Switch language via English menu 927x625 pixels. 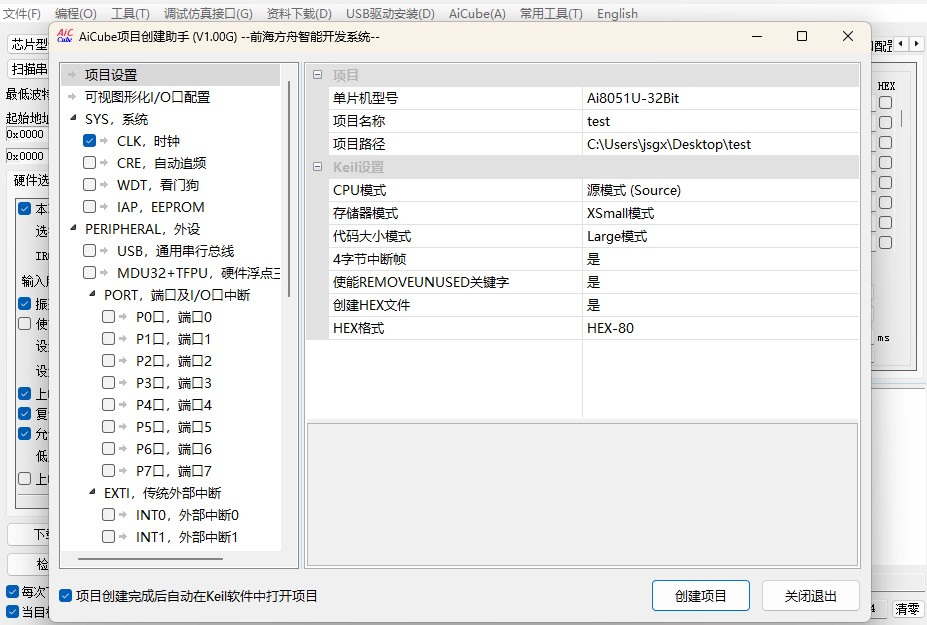point(617,14)
